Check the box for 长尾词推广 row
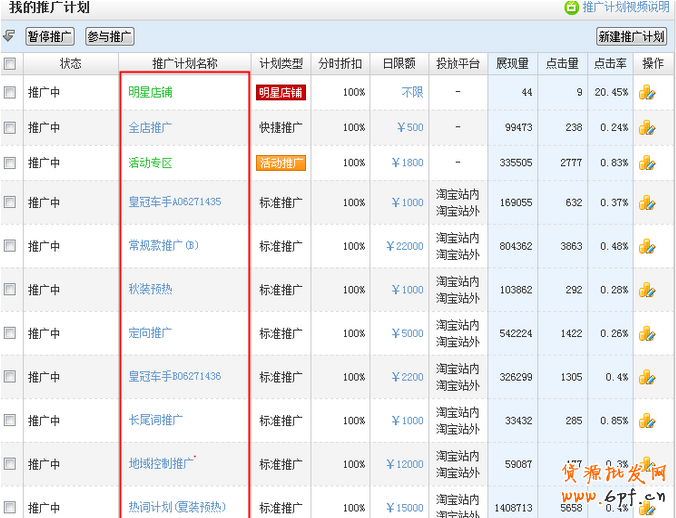The height and width of the screenshot is (518, 676). click(x=9, y=420)
